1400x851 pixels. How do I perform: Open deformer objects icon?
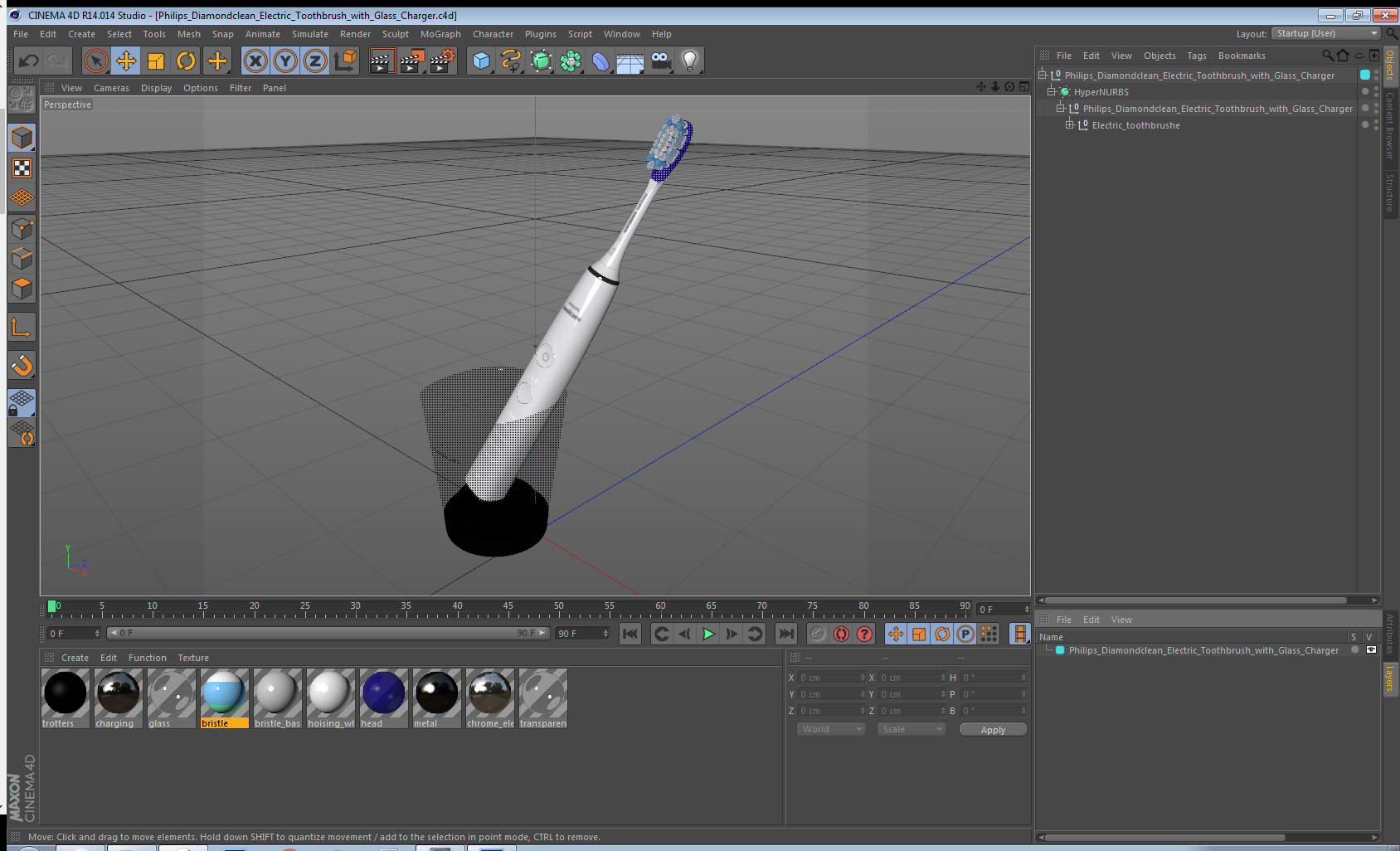600,61
